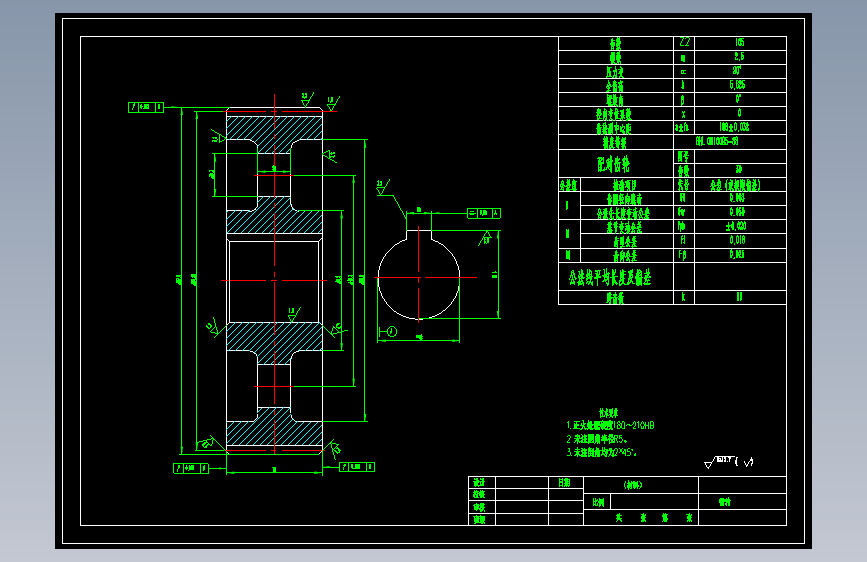Select the 共 张 第 张 sheet count text

point(654,518)
